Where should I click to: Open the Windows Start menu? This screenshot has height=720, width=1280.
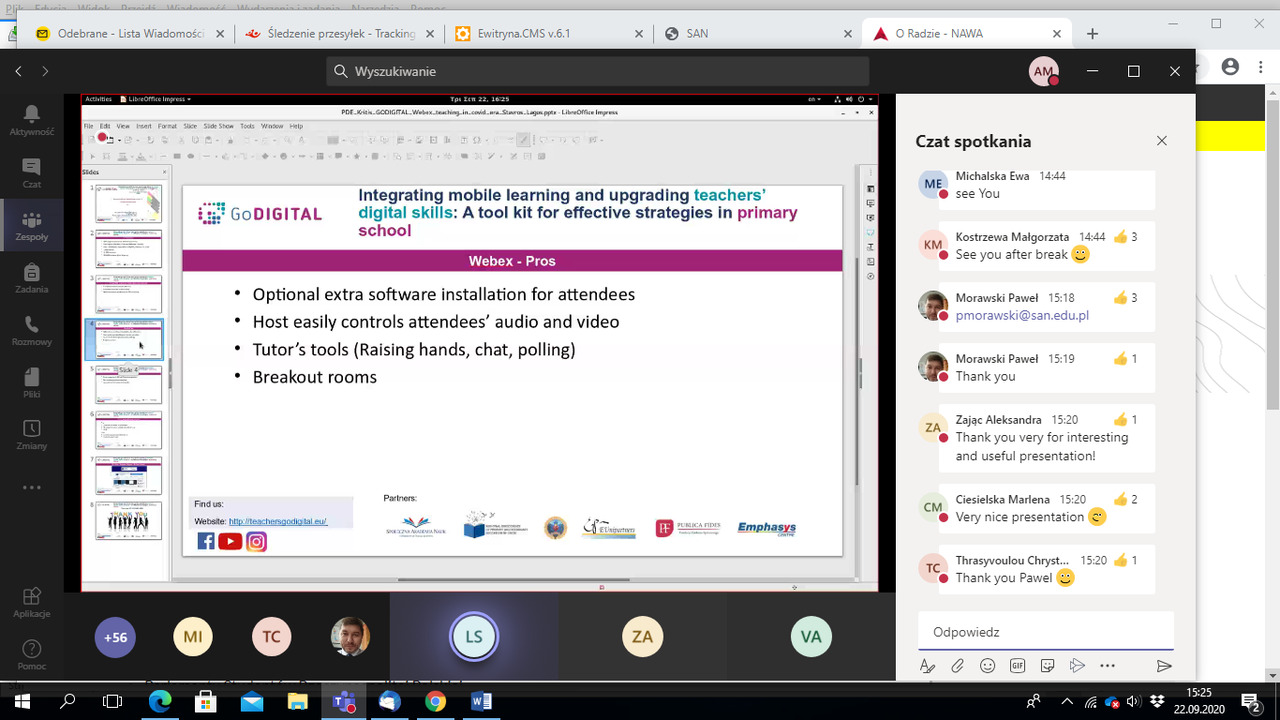(22, 702)
